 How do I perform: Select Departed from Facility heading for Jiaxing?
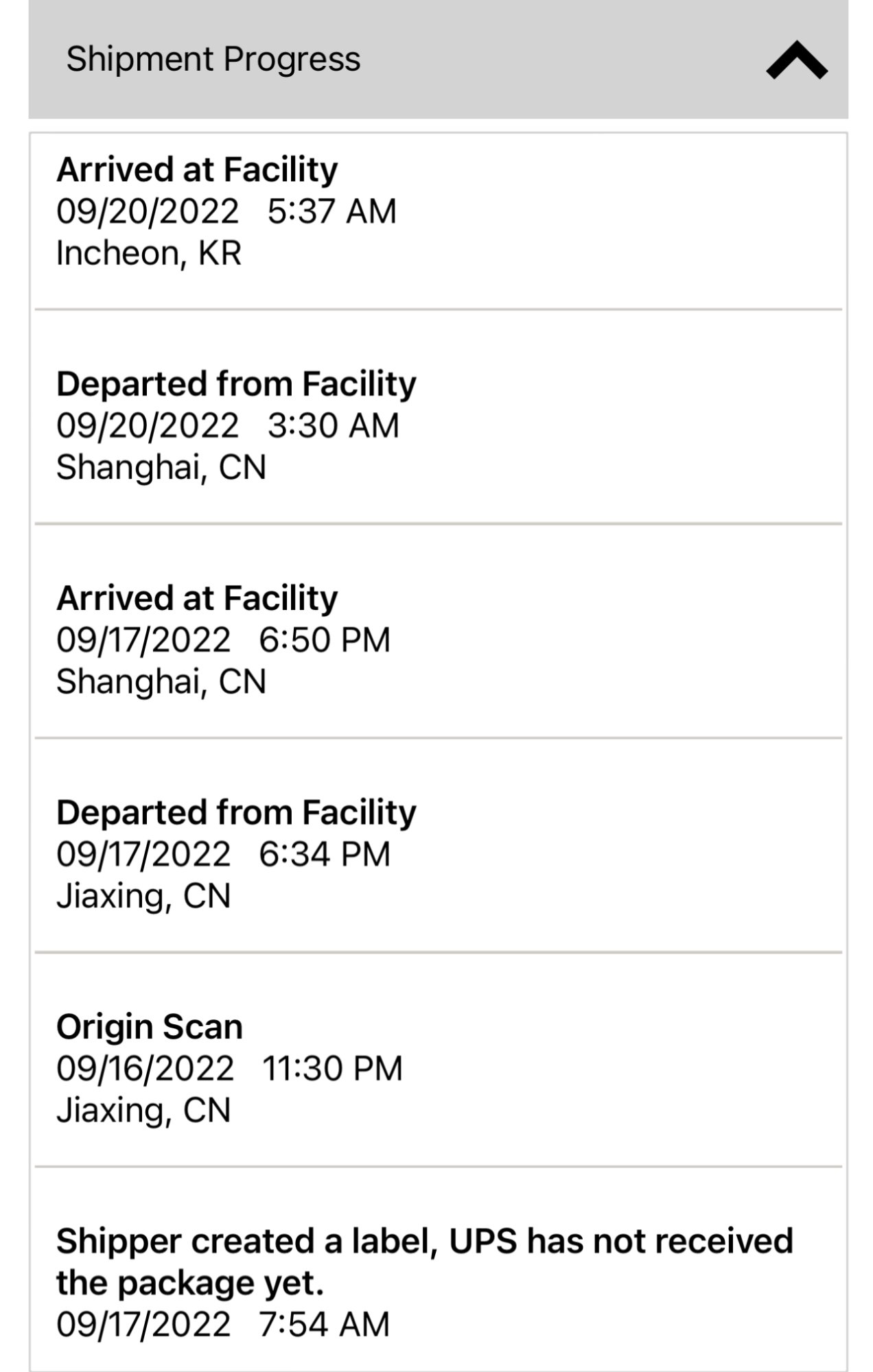point(236,812)
